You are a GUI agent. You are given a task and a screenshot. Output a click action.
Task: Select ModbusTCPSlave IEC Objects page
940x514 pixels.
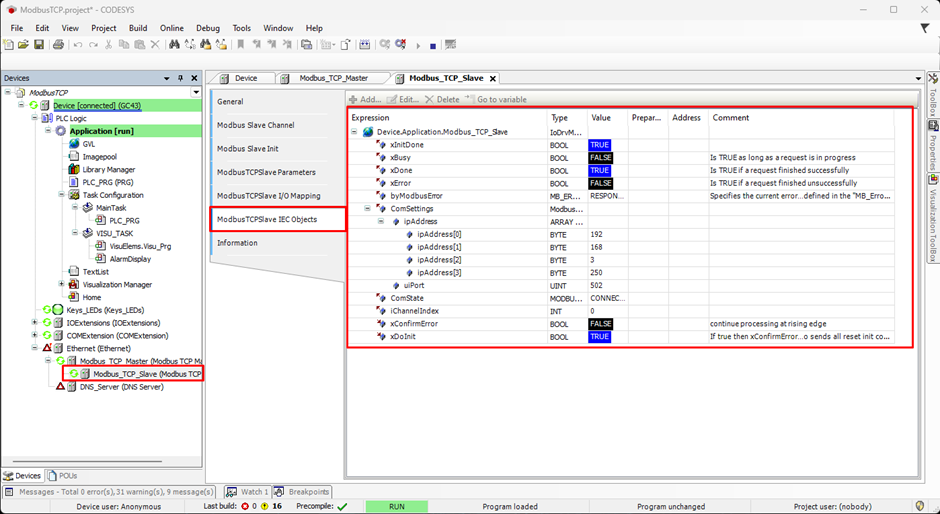[x=278, y=219]
